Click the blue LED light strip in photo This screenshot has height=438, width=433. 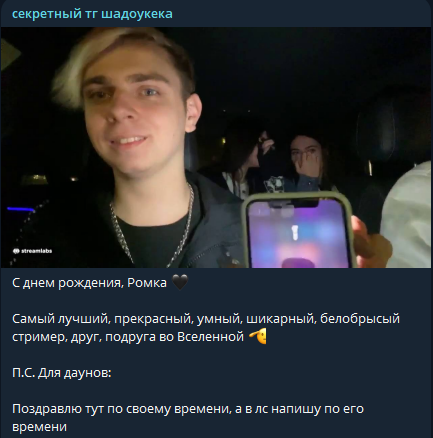21,210
